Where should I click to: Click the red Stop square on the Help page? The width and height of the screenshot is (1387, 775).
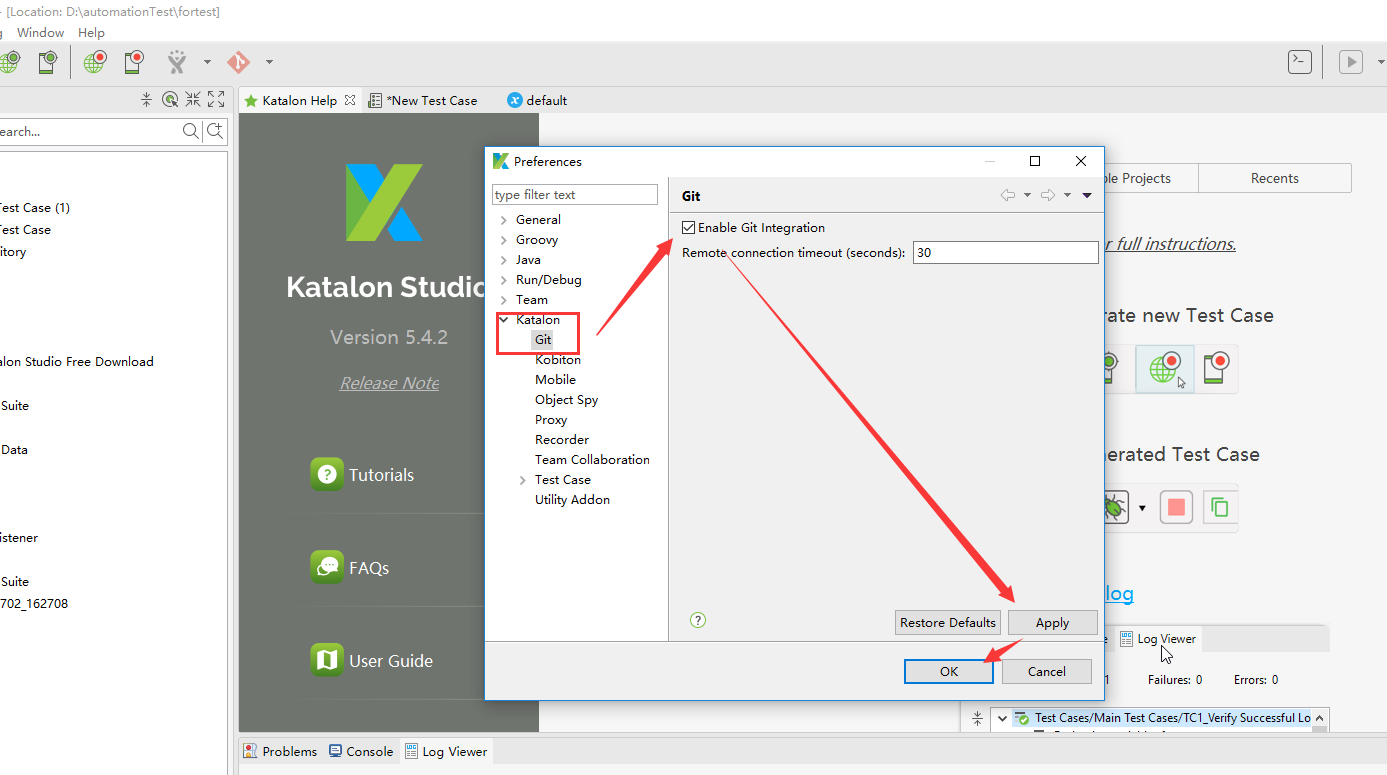pos(1176,507)
